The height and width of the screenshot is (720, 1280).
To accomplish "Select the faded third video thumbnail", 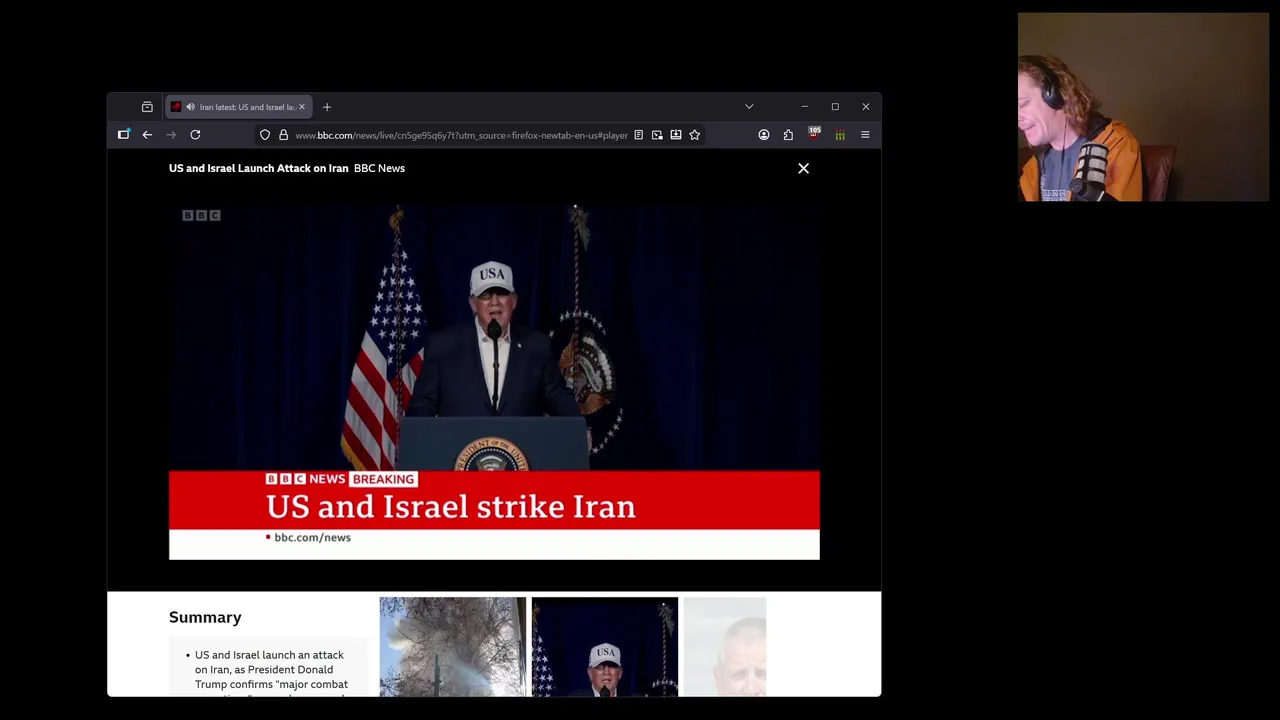I will (725, 646).
